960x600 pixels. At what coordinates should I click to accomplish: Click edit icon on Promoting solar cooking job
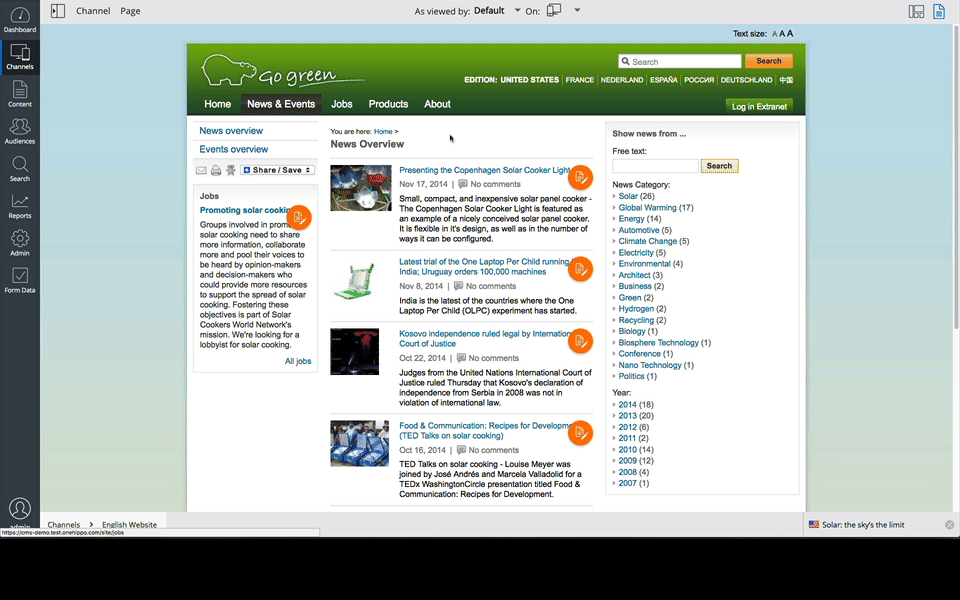[299, 217]
